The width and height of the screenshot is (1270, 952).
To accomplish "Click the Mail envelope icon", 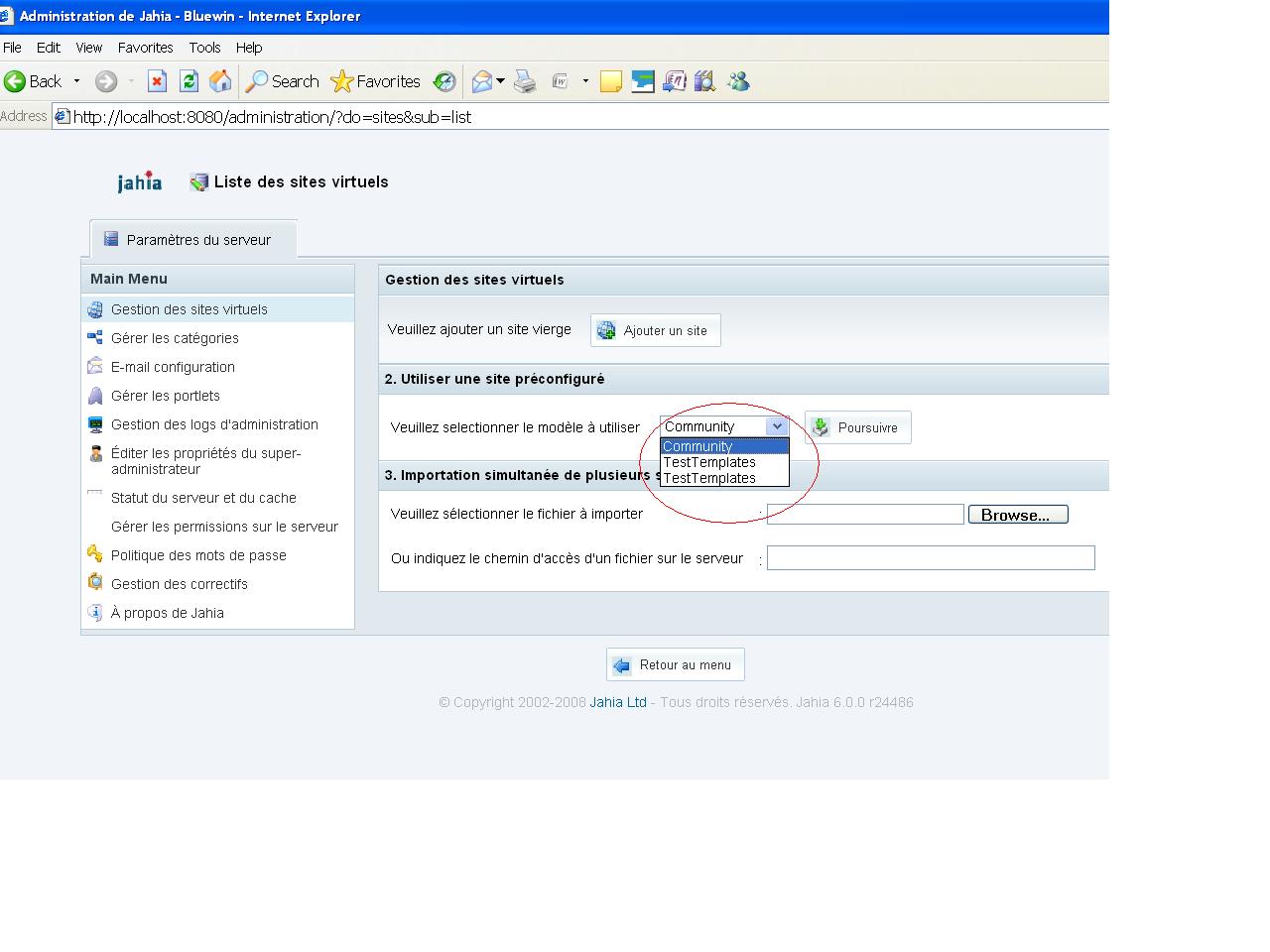I will click(482, 81).
